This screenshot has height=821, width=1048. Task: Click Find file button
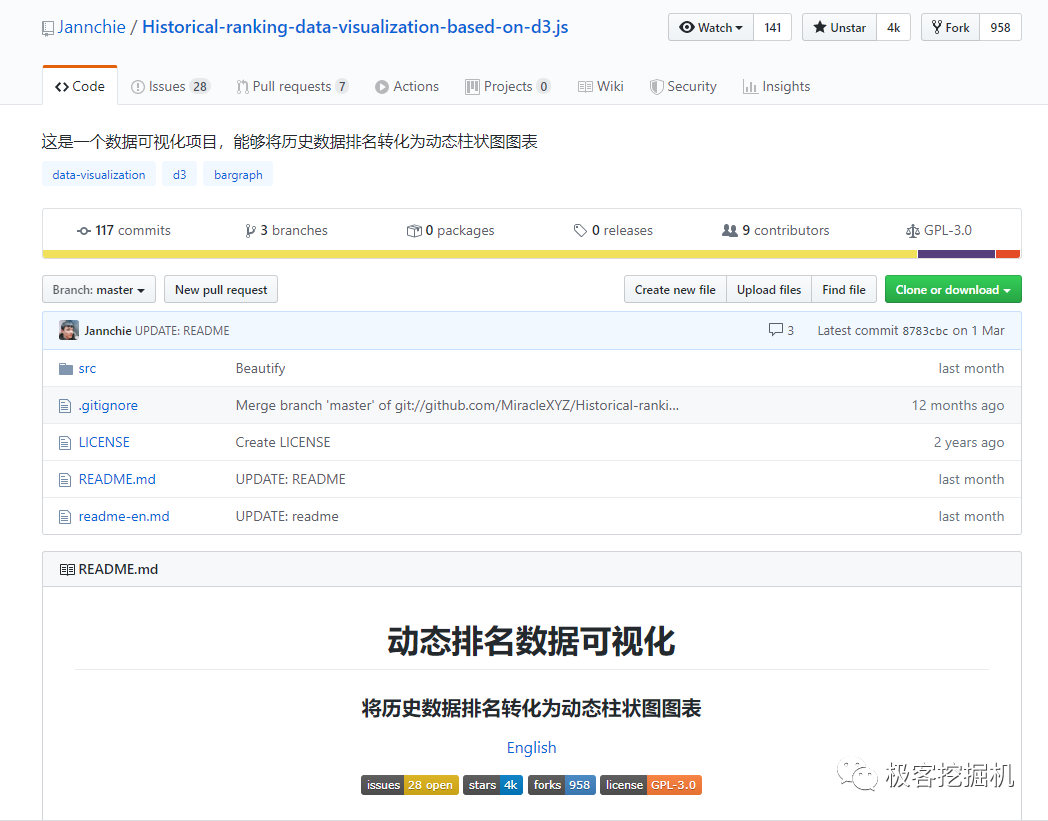843,289
